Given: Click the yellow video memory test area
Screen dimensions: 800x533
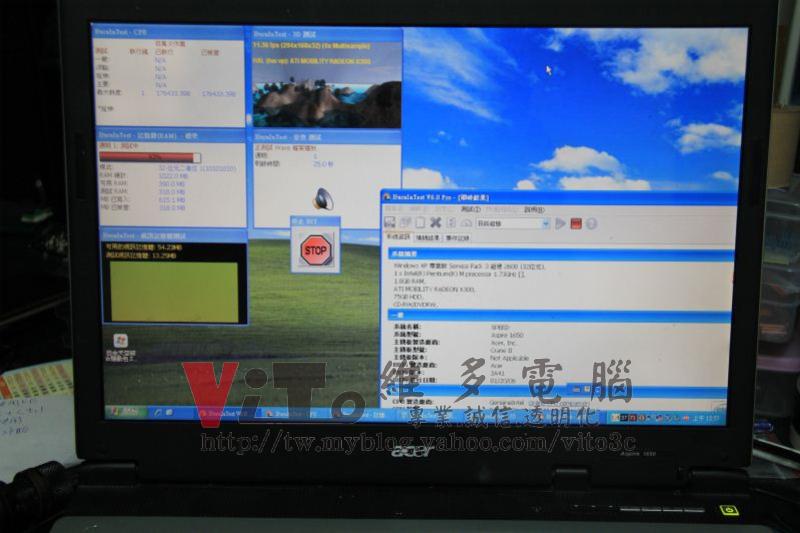Looking at the screenshot, I should pos(174,292).
